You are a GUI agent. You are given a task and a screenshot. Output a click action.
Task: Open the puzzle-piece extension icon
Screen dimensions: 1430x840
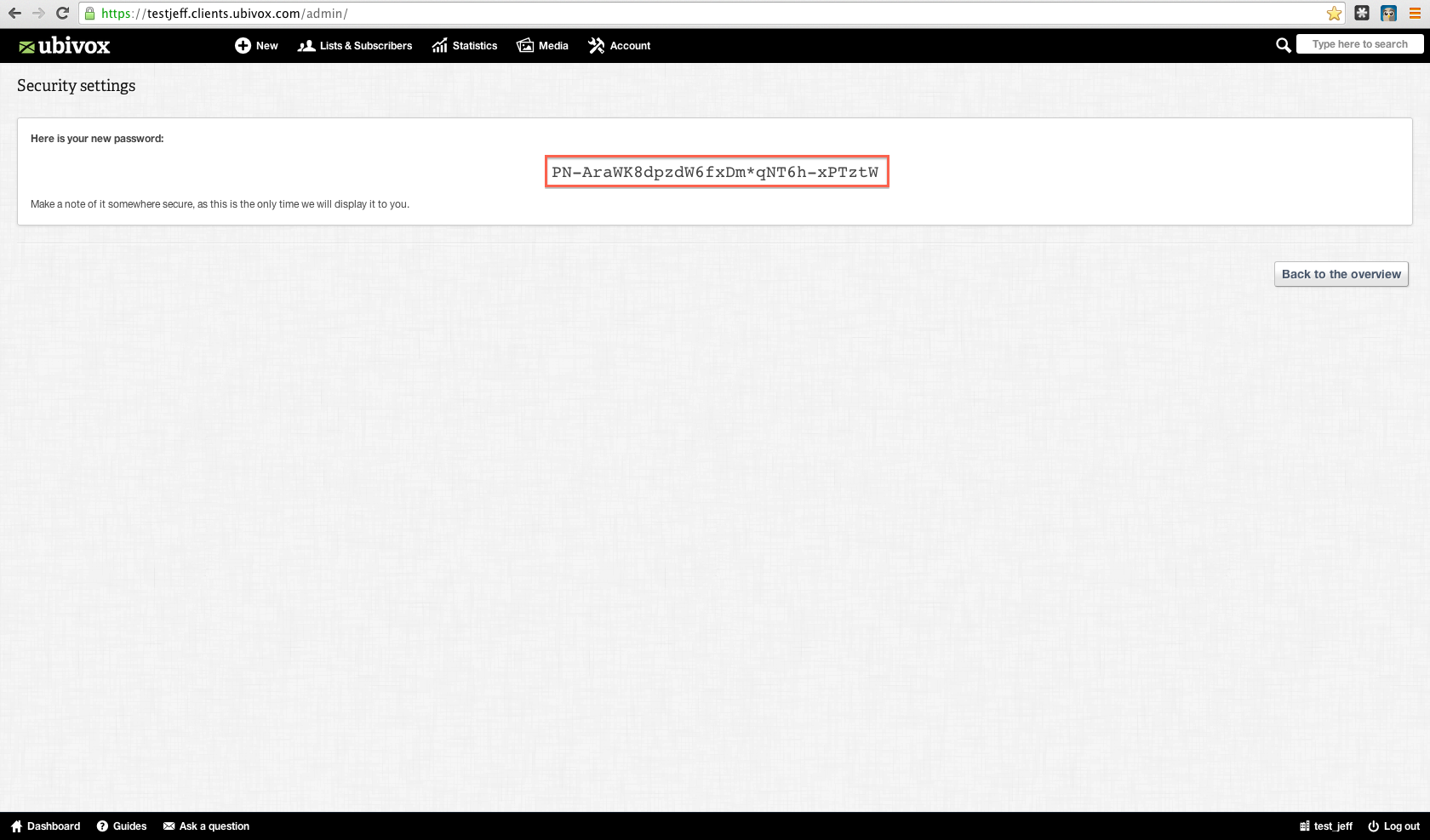[1362, 14]
